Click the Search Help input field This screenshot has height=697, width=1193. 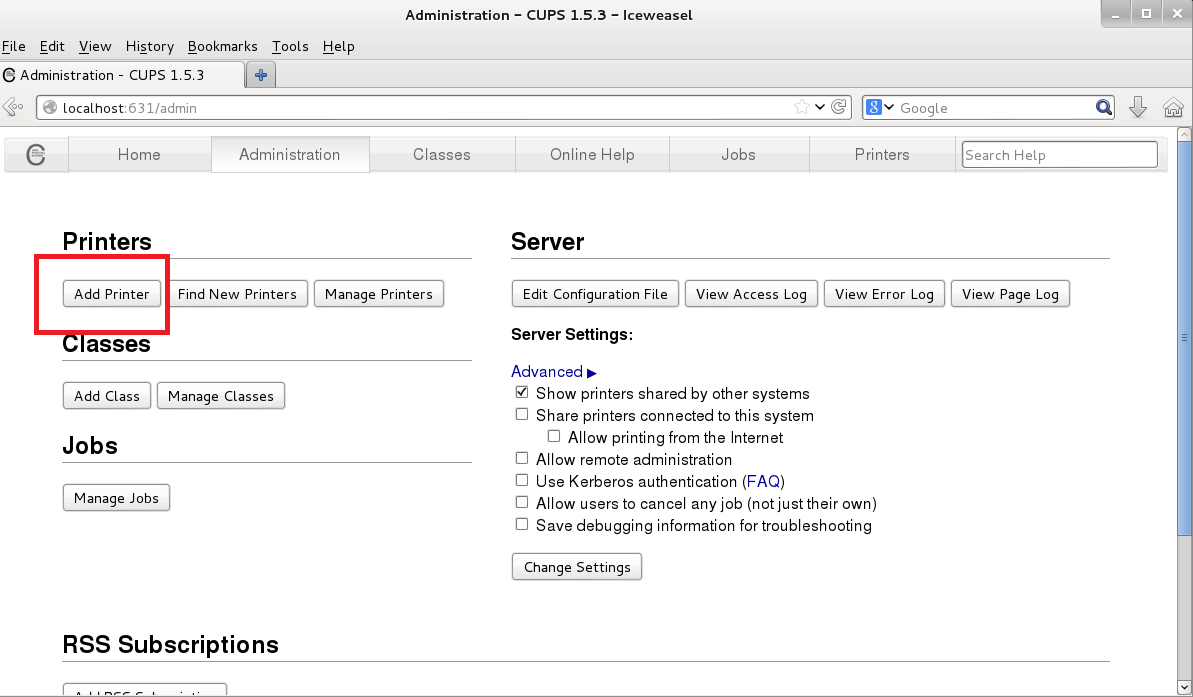(1059, 155)
